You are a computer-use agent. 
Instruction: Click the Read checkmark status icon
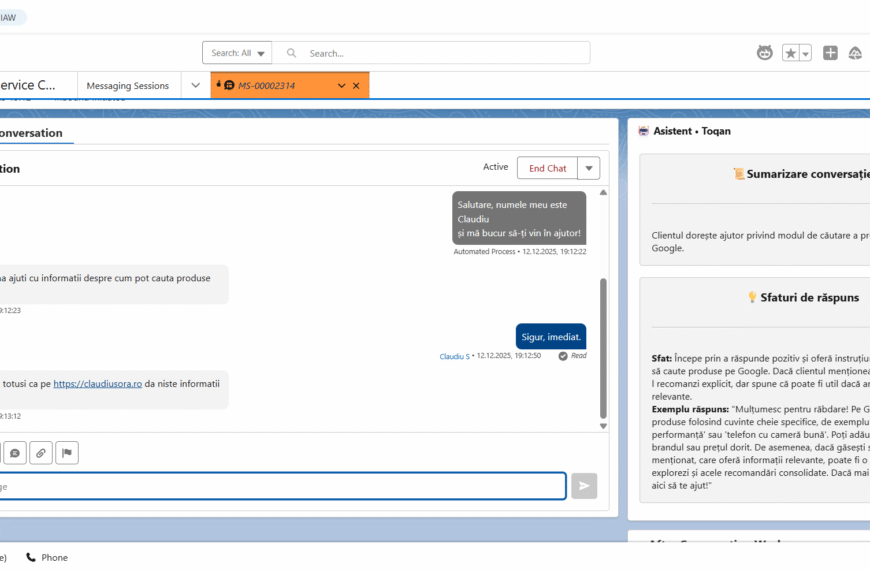563,356
